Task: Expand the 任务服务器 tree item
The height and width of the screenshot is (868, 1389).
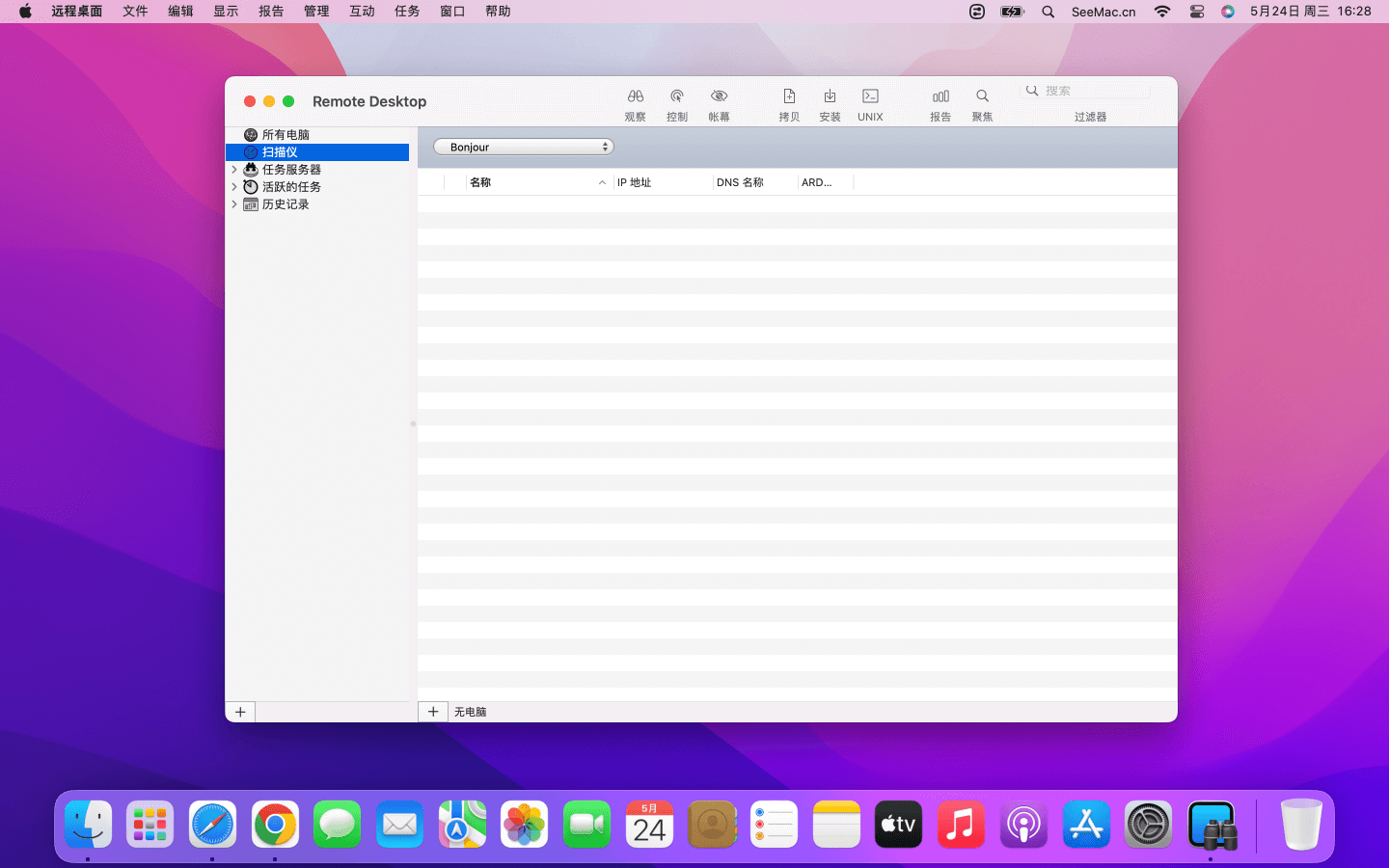Action: tap(234, 170)
